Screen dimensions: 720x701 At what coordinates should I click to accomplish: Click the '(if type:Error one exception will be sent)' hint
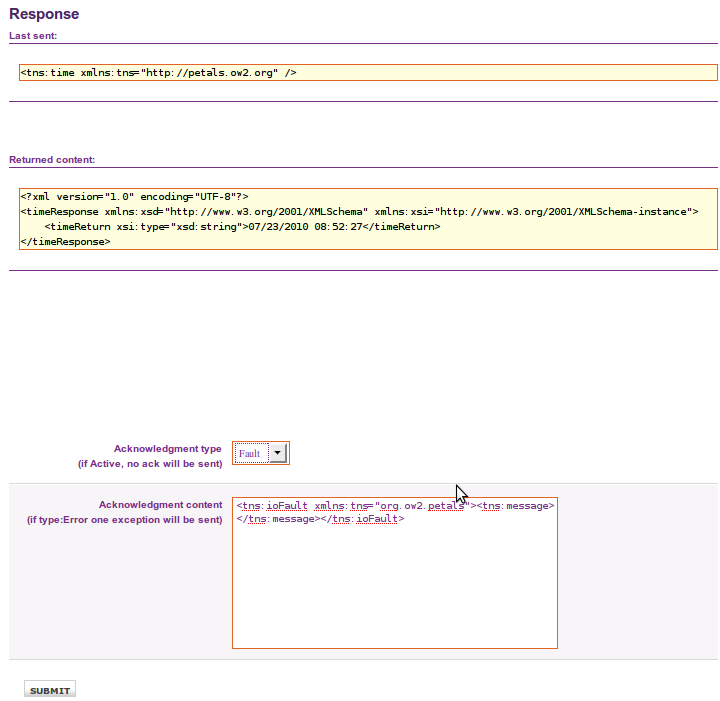click(x=124, y=520)
